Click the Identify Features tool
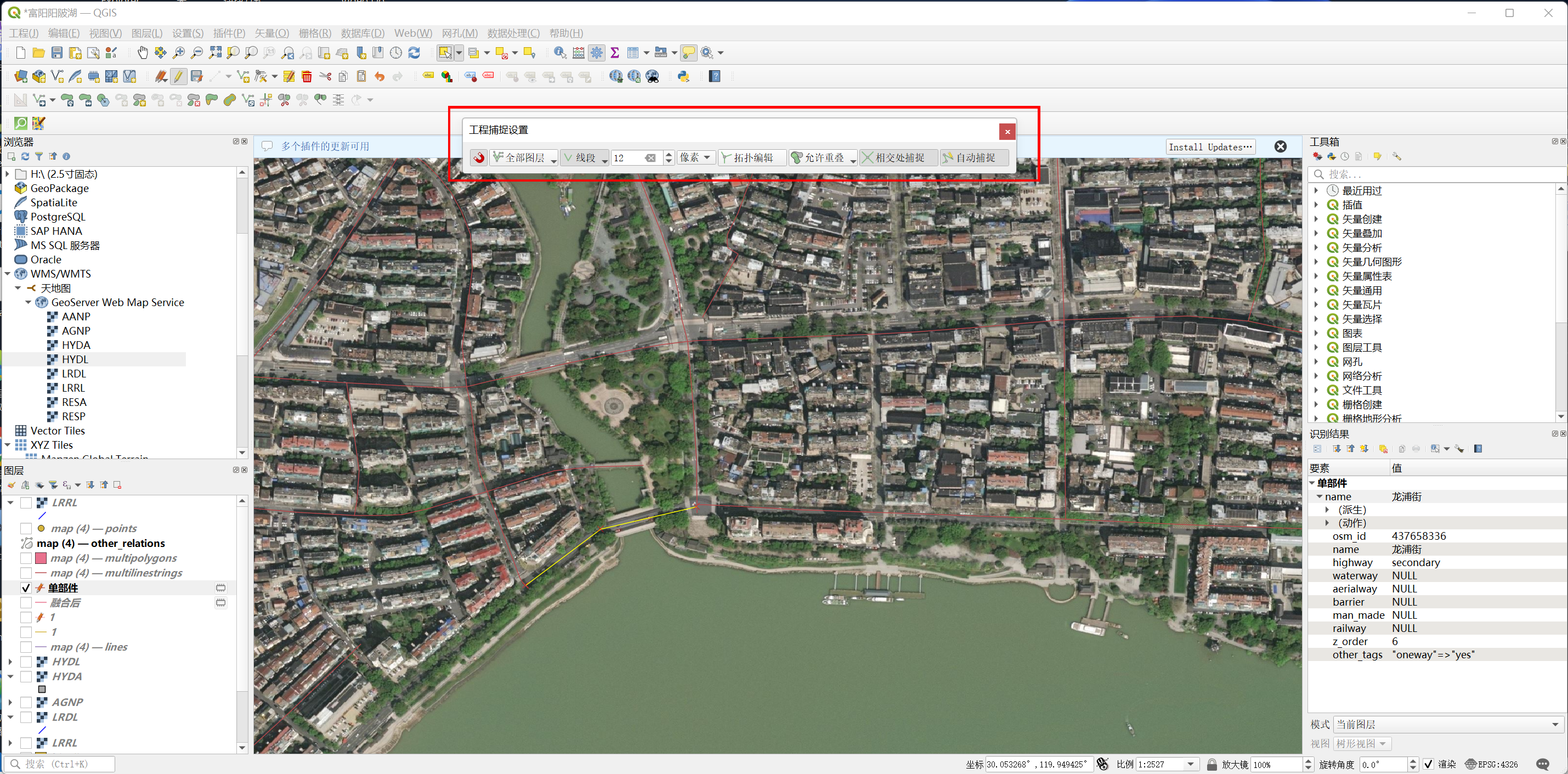The height and width of the screenshot is (774, 1568). pyautogui.click(x=560, y=53)
